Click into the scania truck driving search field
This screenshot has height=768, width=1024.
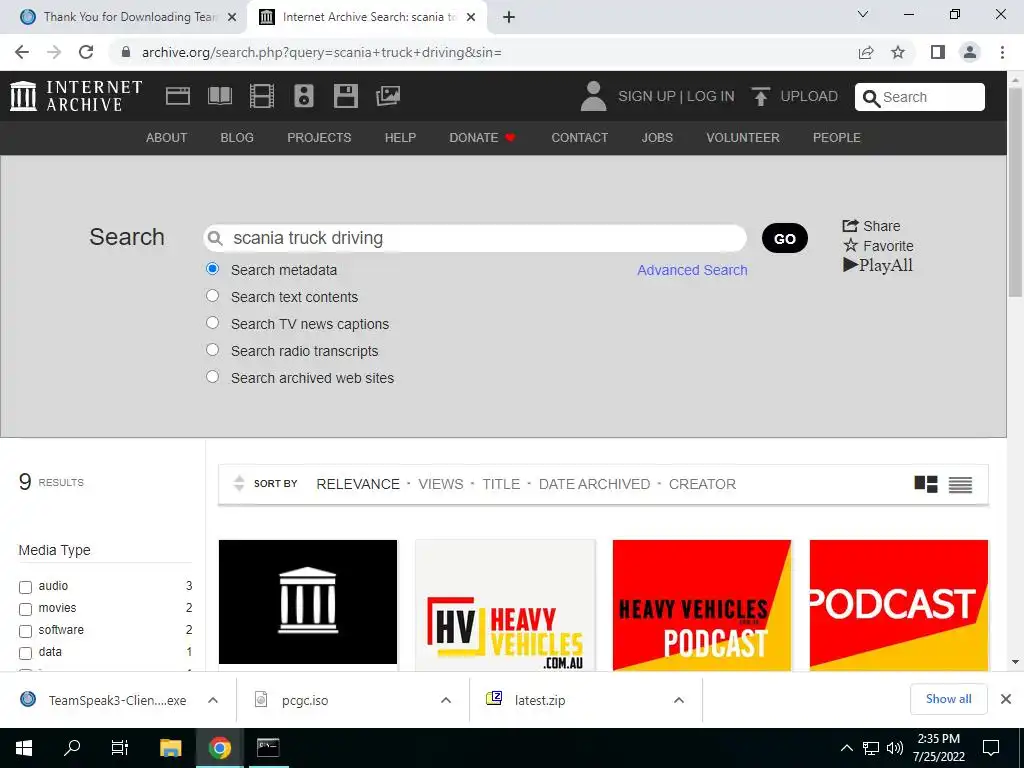(x=475, y=238)
